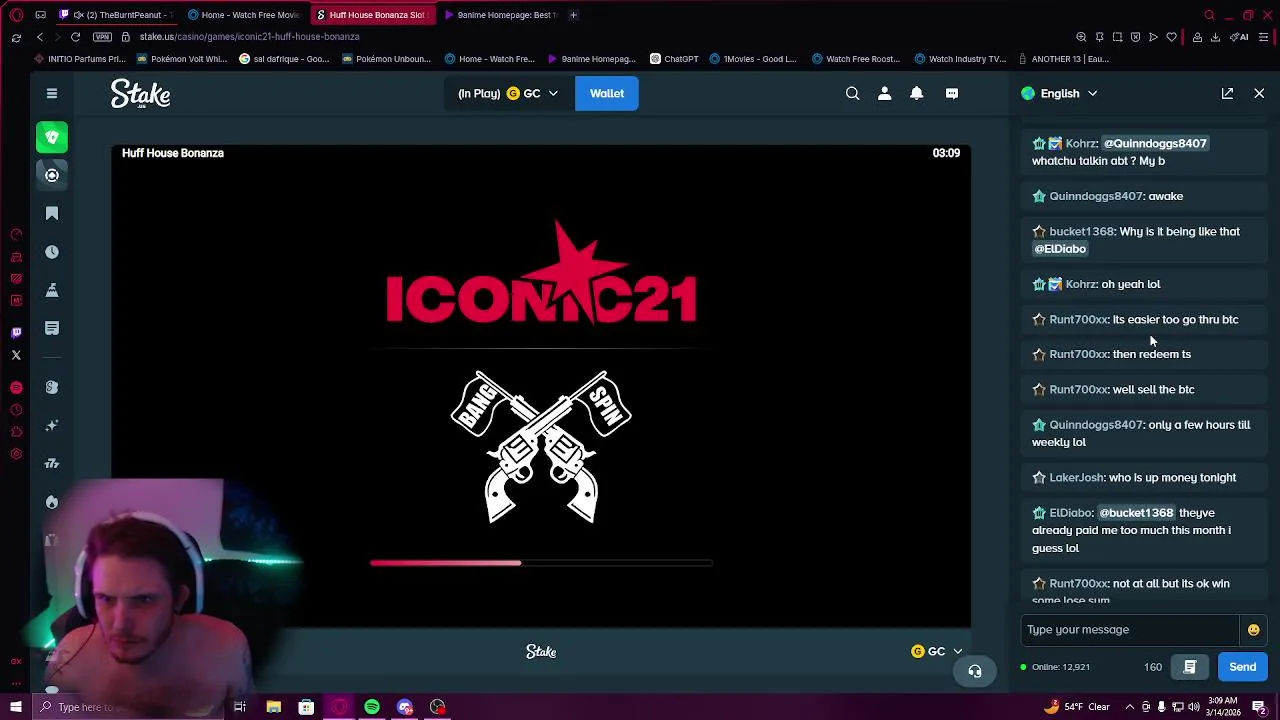Open Pokémon Volt White bookmark
This screenshot has width=1280, height=720.
182,59
